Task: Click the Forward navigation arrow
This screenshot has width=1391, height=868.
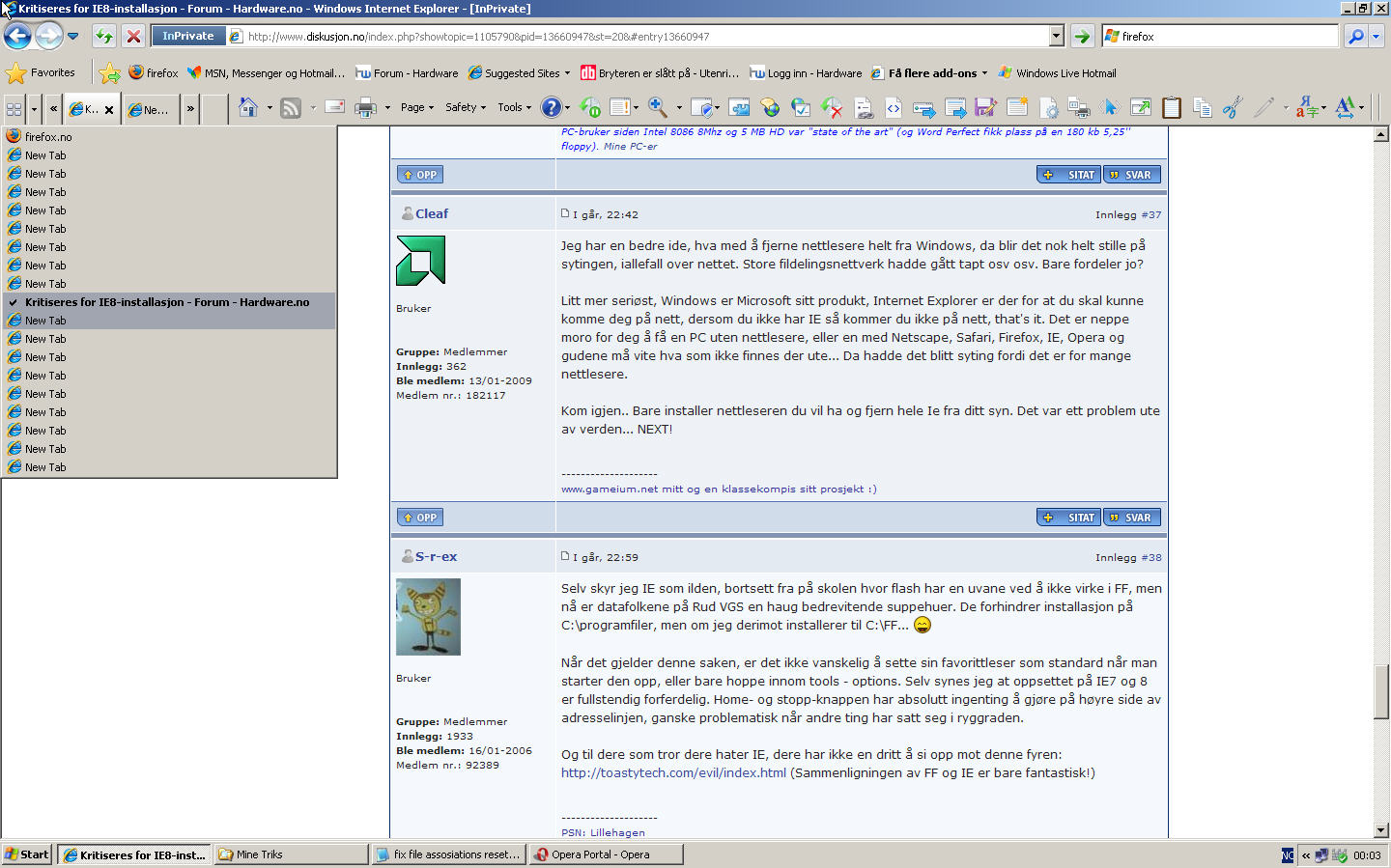Action: click(48, 37)
